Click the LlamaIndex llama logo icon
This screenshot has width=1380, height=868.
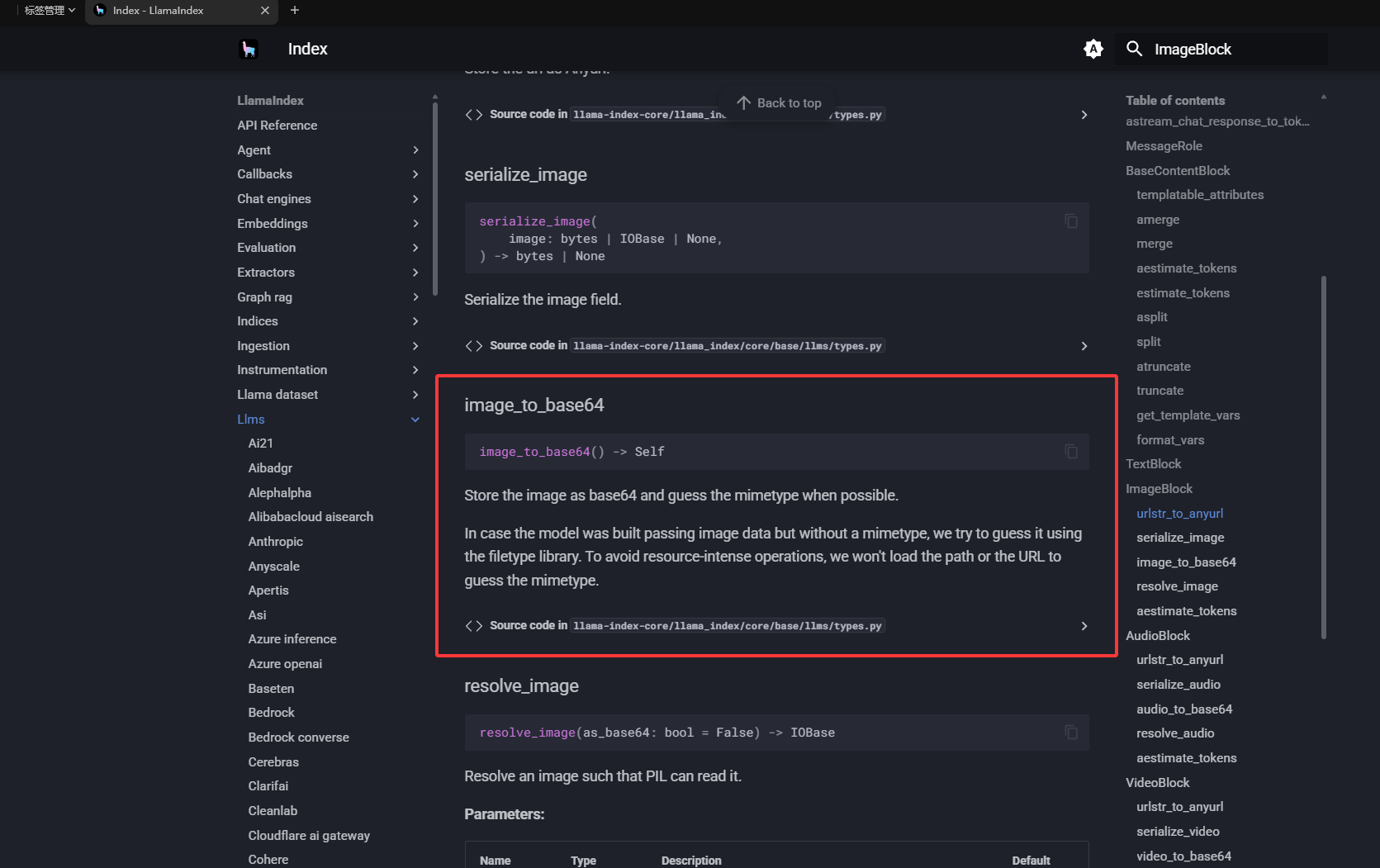click(x=249, y=50)
